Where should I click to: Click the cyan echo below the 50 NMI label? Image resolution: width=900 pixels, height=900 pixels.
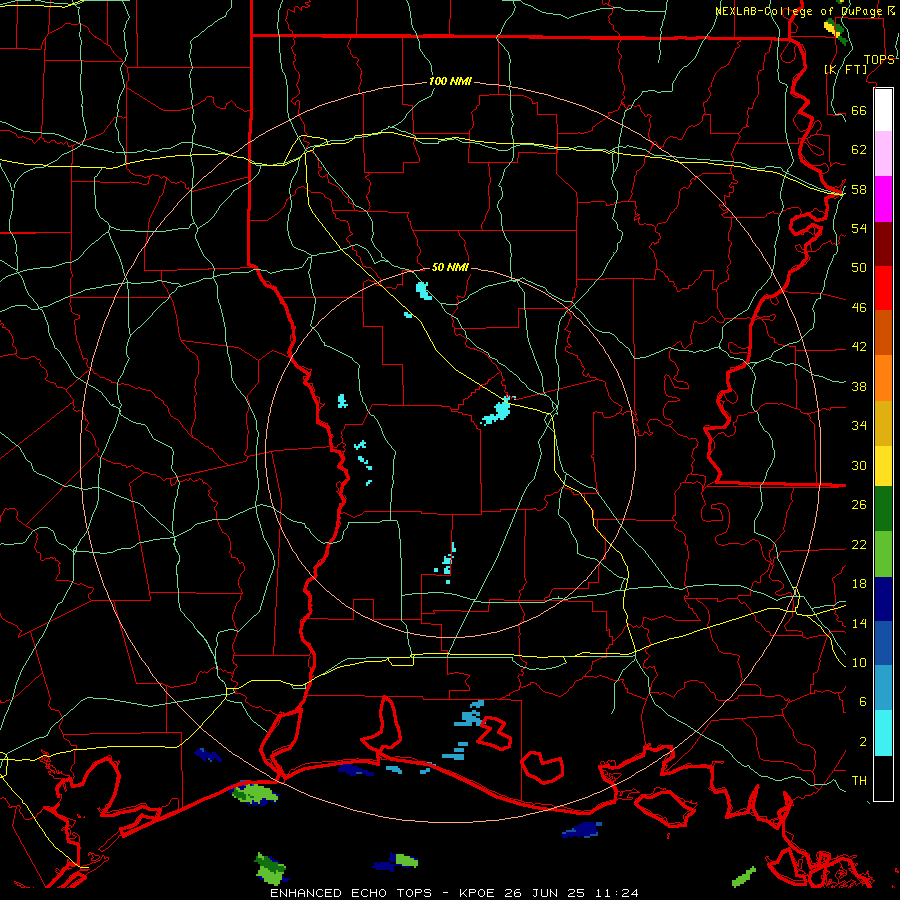coord(424,290)
